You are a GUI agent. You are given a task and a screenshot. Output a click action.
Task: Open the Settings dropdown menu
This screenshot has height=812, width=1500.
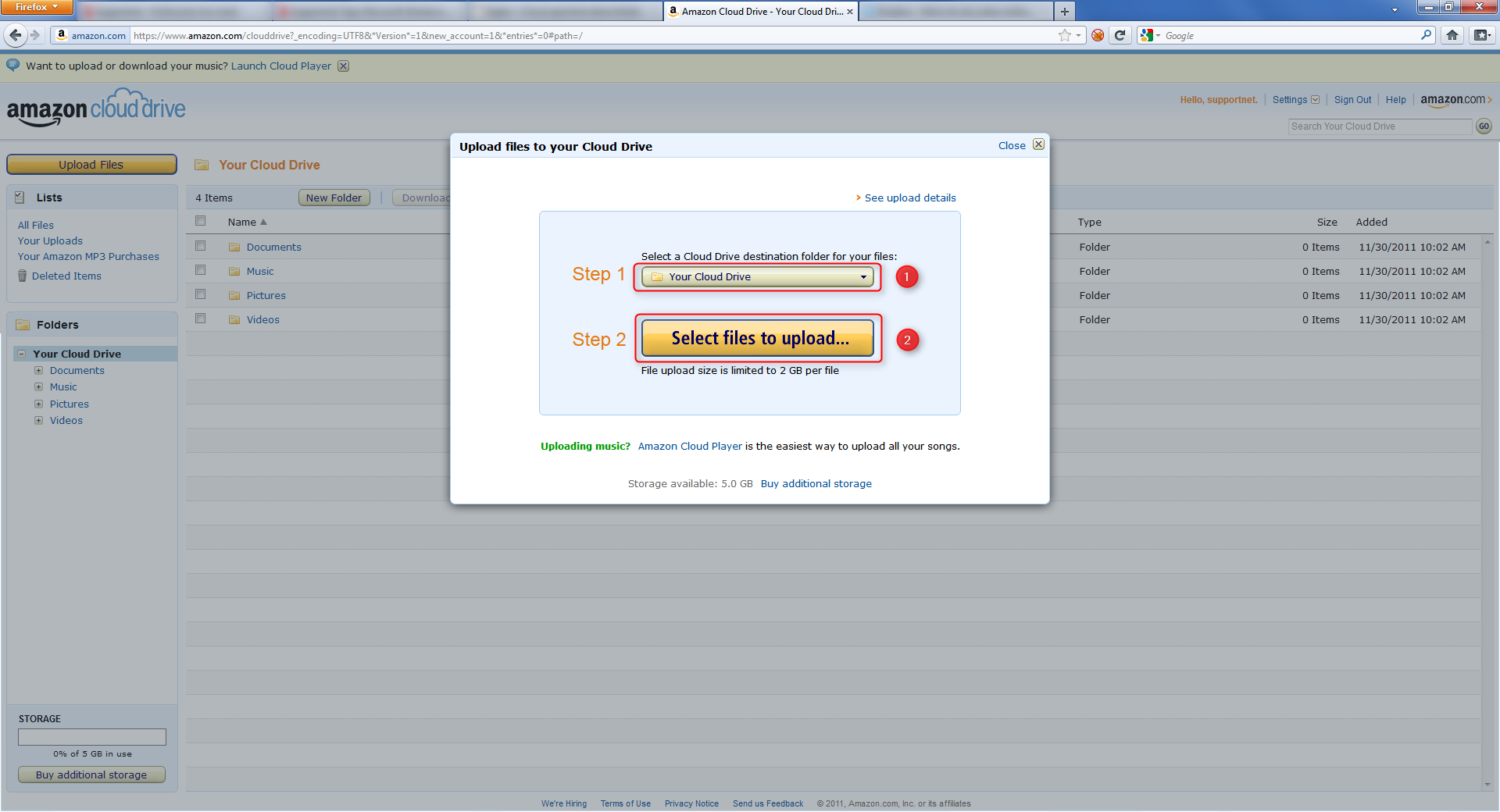tap(1295, 99)
